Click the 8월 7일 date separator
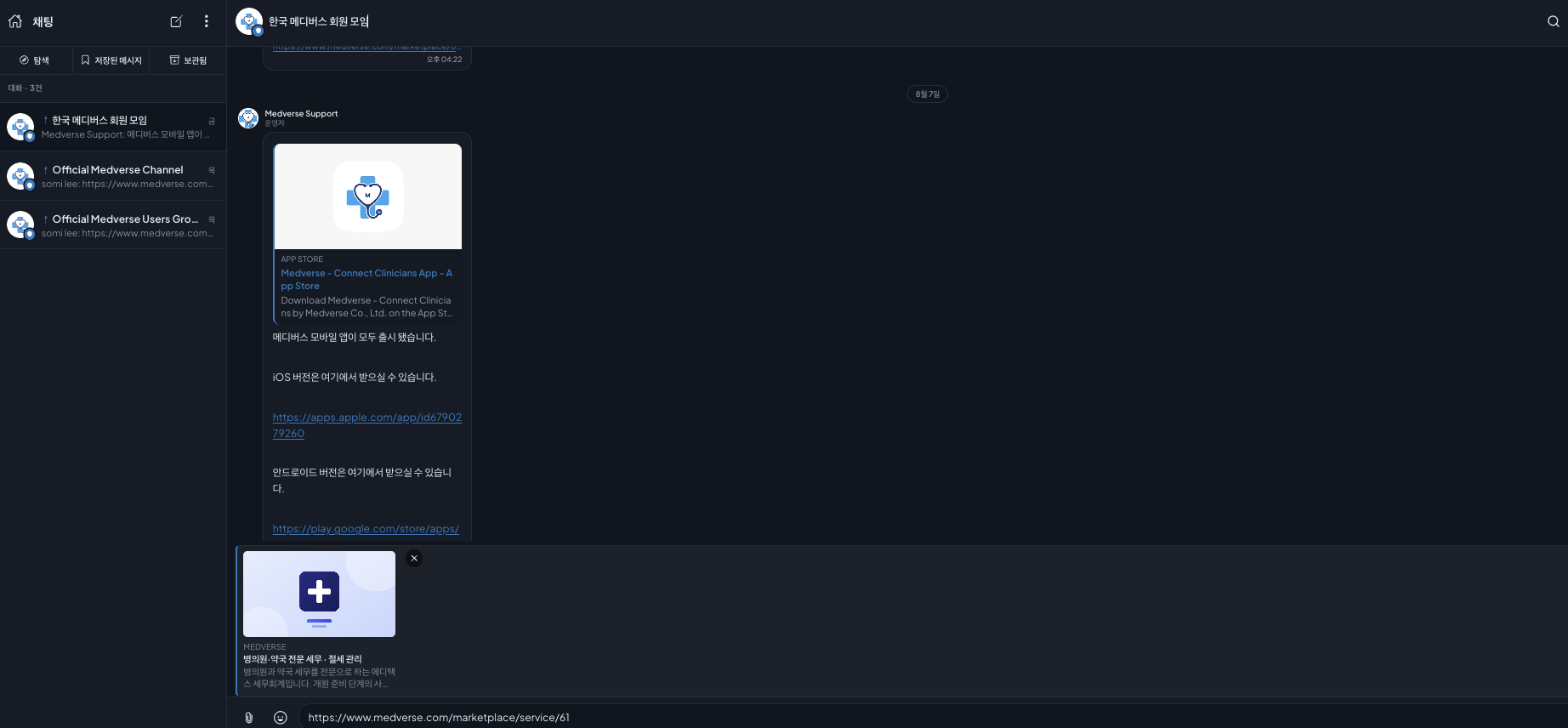 point(928,94)
